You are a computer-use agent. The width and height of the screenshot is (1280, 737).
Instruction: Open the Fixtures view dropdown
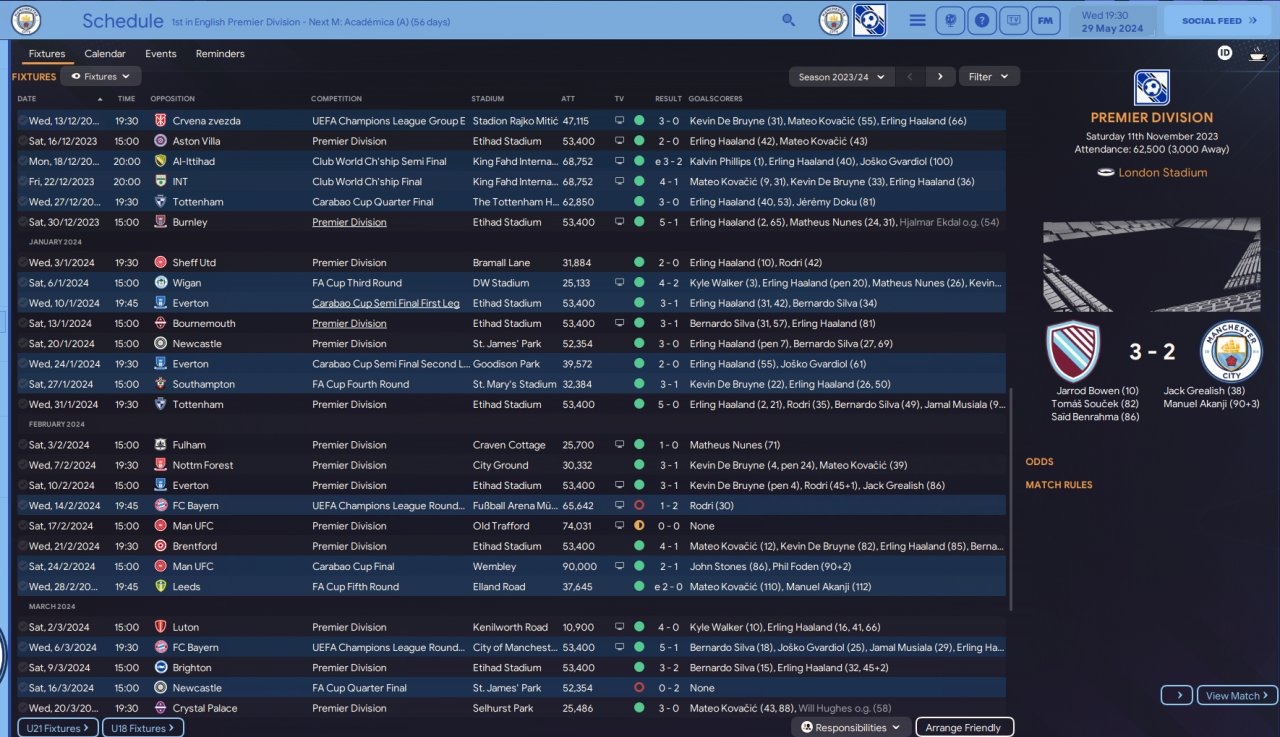tap(101, 76)
